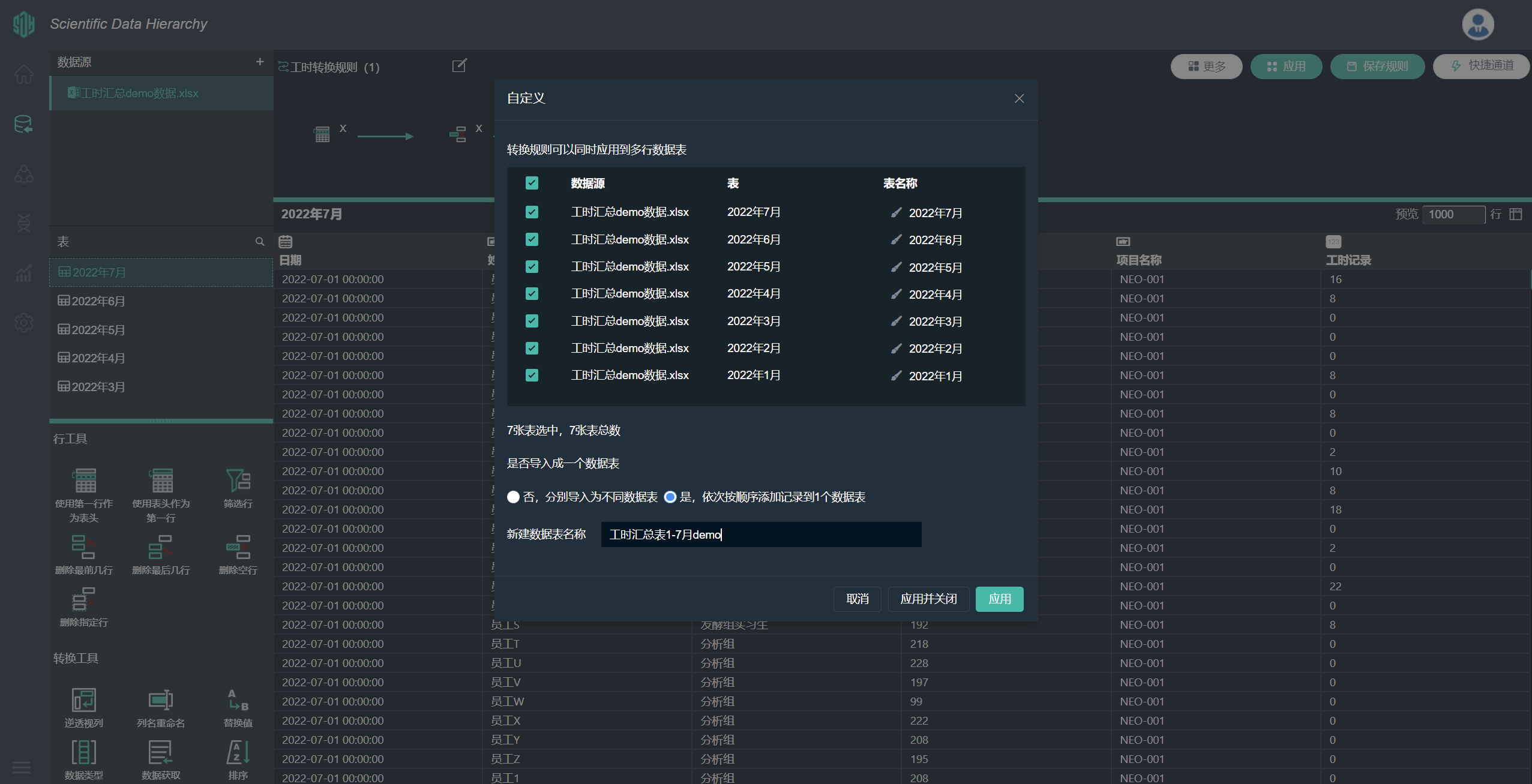
Task: Click the 项目名称 column header
Action: pyautogui.click(x=1138, y=260)
